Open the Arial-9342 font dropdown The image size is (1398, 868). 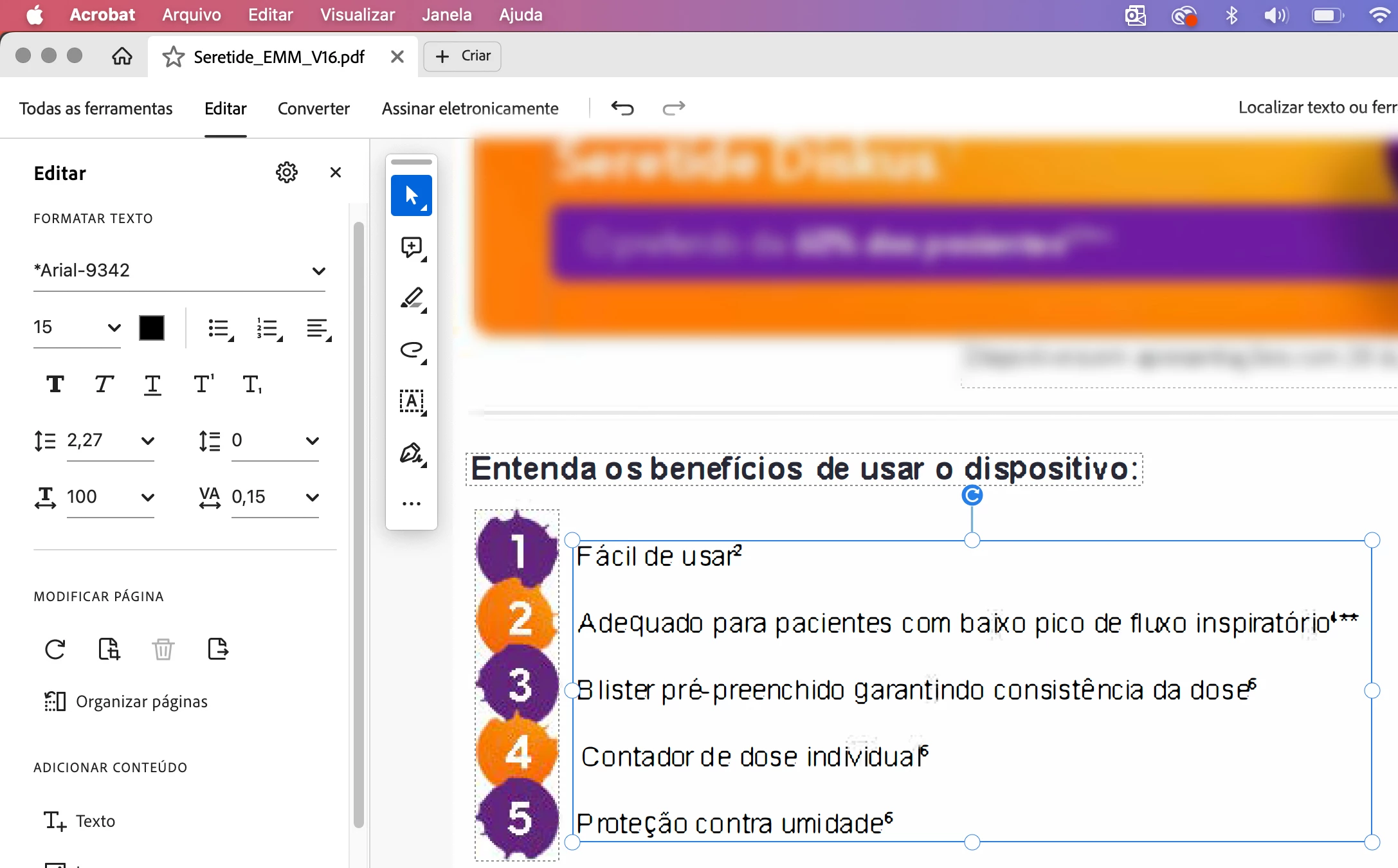[318, 271]
